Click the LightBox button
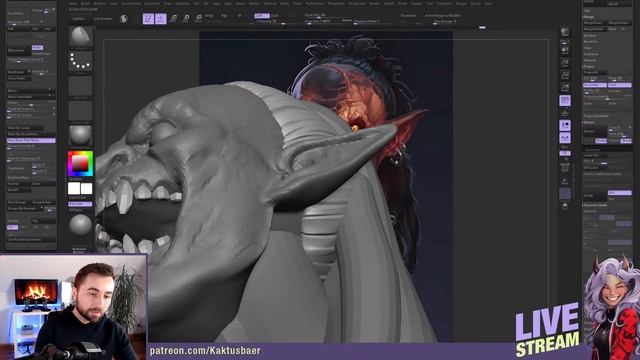This screenshot has width=640, height=360. [78, 19]
